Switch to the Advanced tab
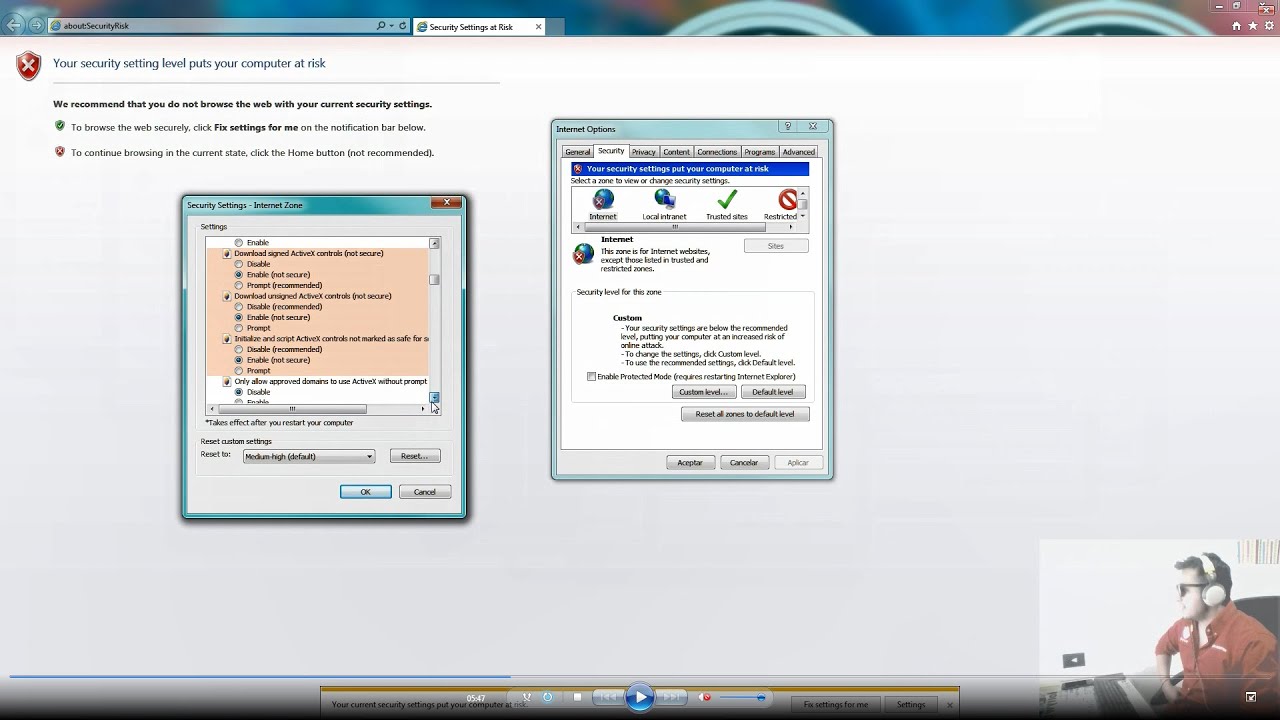Viewport: 1280px width, 720px height. 798,152
